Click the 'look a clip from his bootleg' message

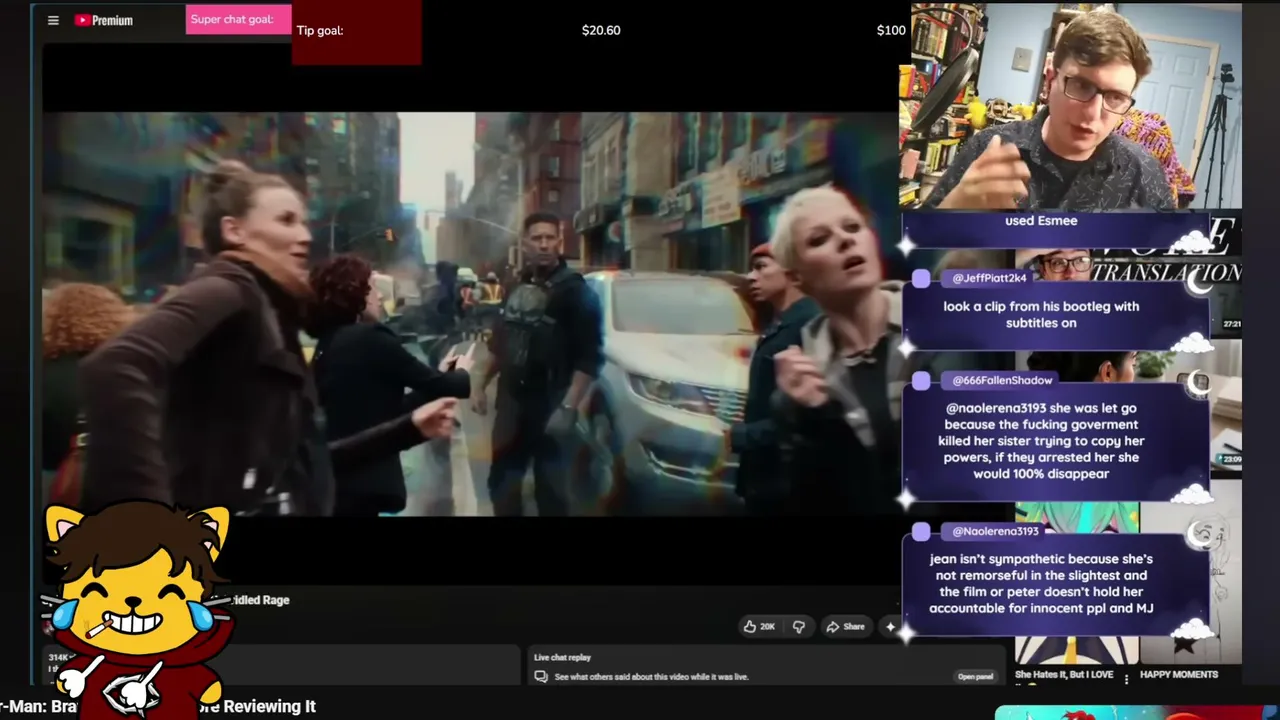(1041, 315)
